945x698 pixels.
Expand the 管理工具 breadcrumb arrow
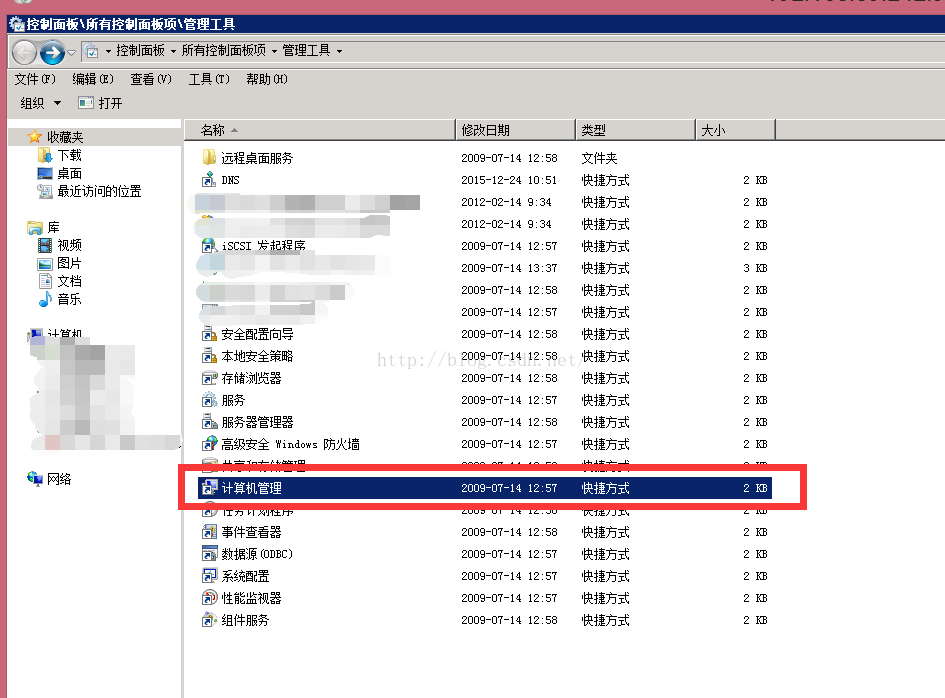tap(340, 51)
